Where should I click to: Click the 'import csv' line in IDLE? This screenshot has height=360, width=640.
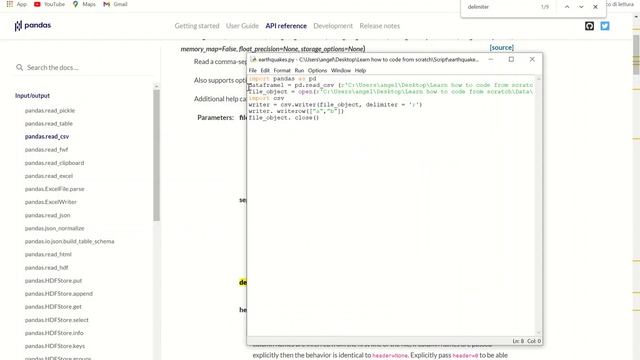coord(266,98)
